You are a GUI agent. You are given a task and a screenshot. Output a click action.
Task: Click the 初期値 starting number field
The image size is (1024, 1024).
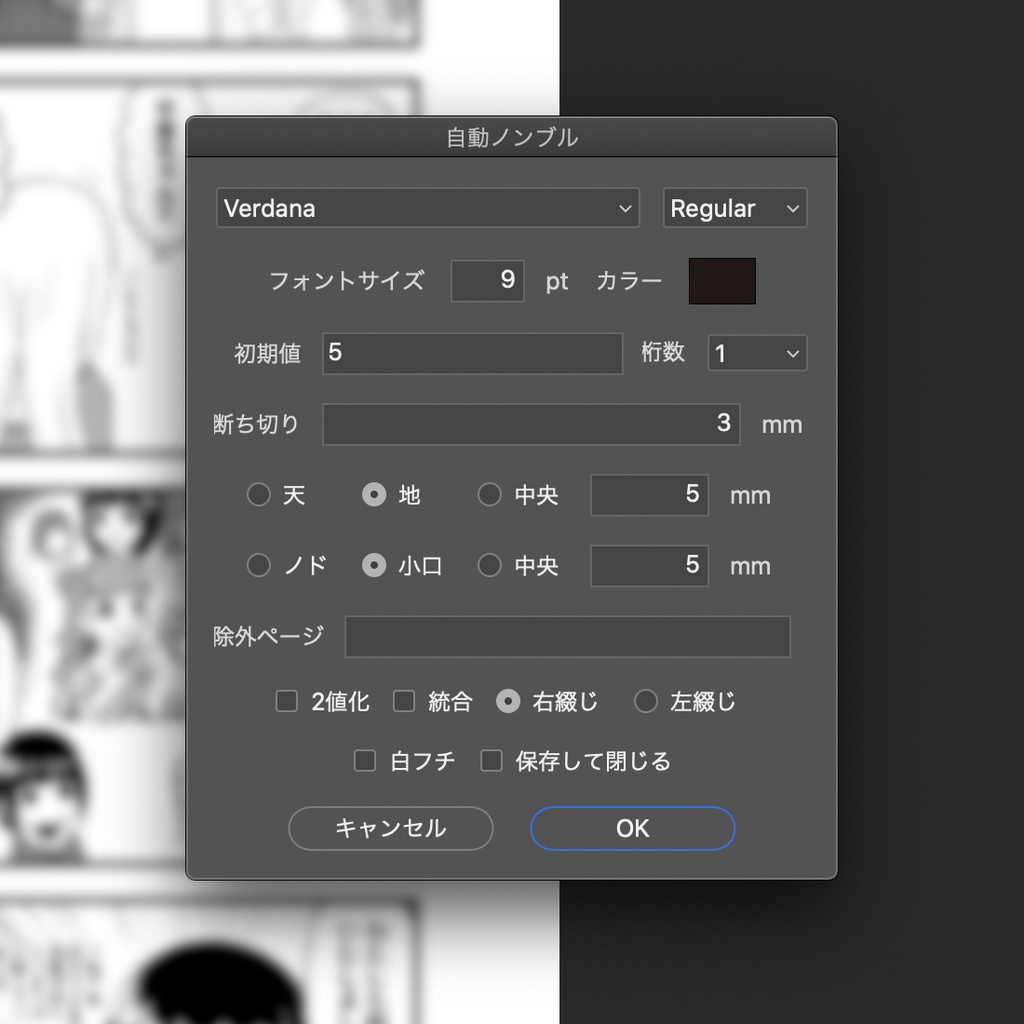point(472,353)
